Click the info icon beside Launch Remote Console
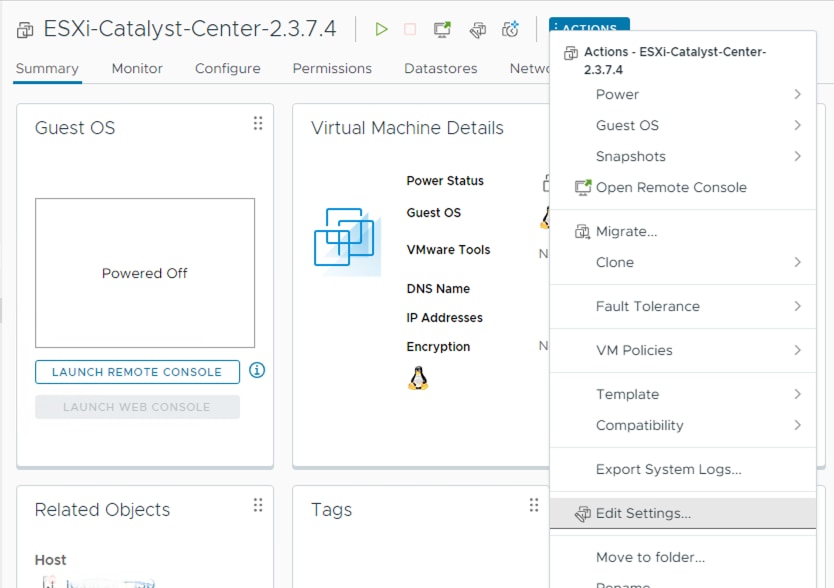 pos(257,370)
